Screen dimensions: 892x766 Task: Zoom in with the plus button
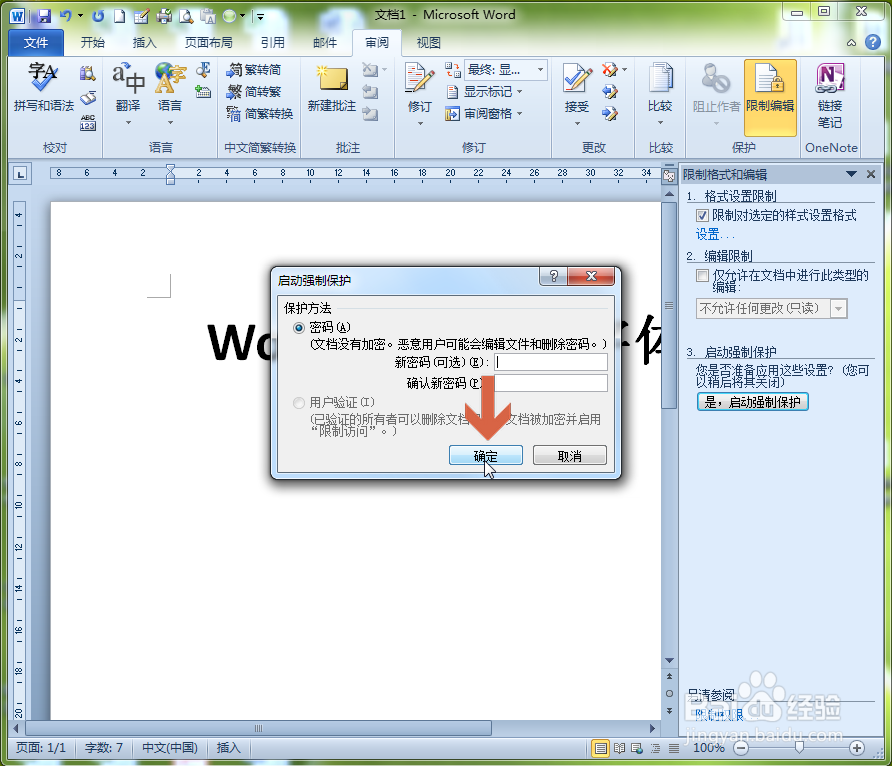(857, 748)
